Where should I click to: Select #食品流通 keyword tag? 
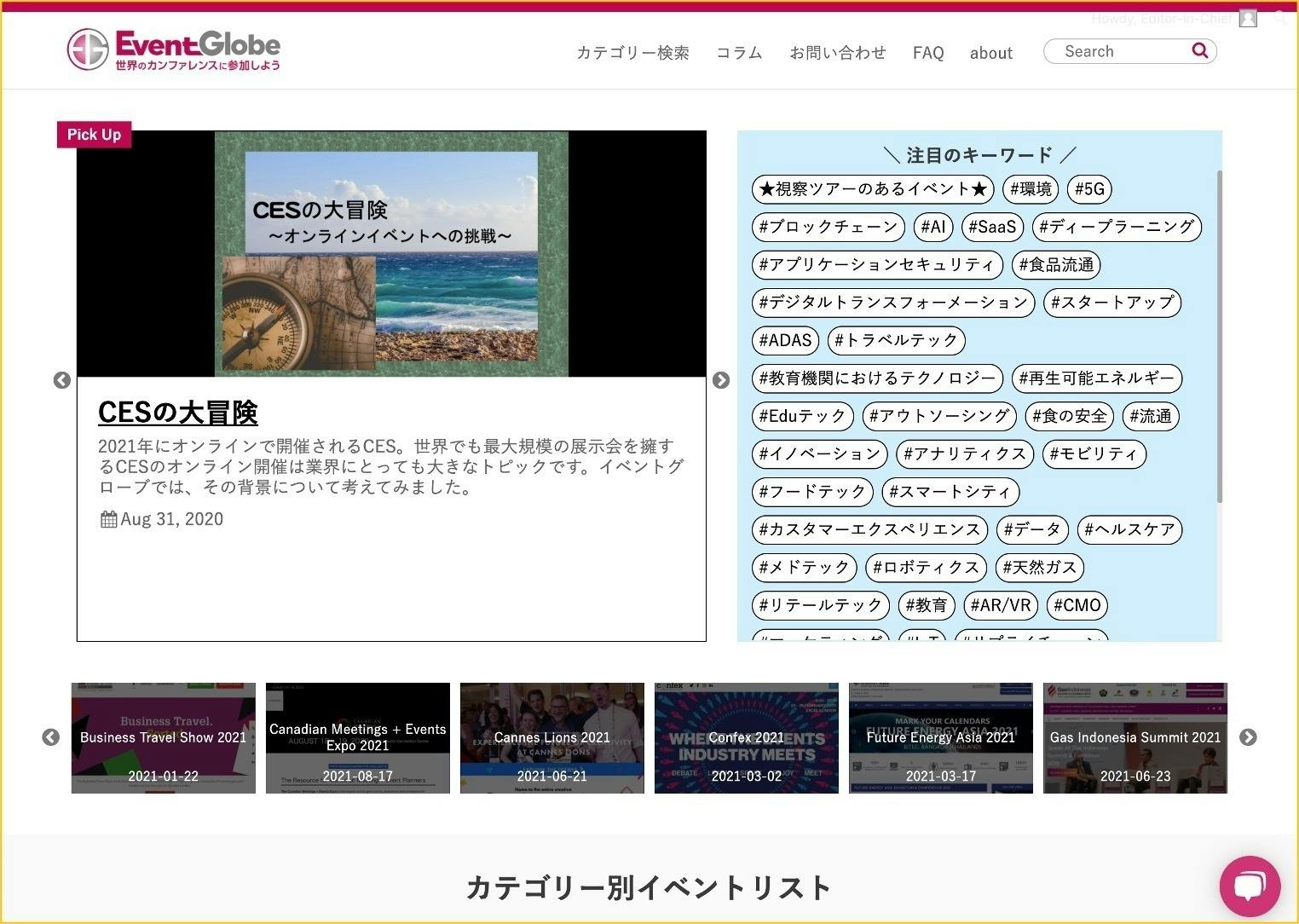1056,265
